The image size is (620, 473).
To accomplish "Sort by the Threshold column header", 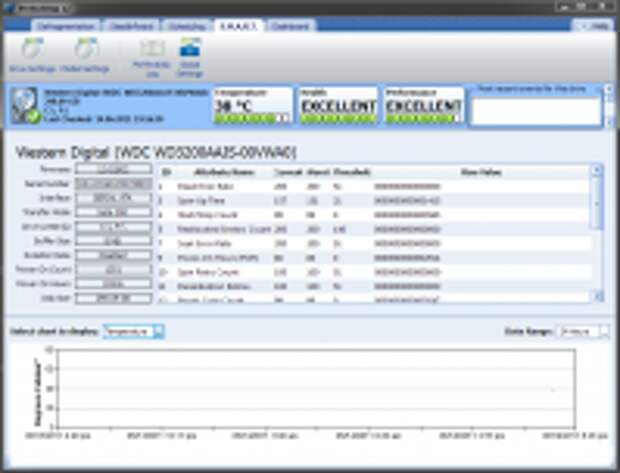I will tap(352, 172).
